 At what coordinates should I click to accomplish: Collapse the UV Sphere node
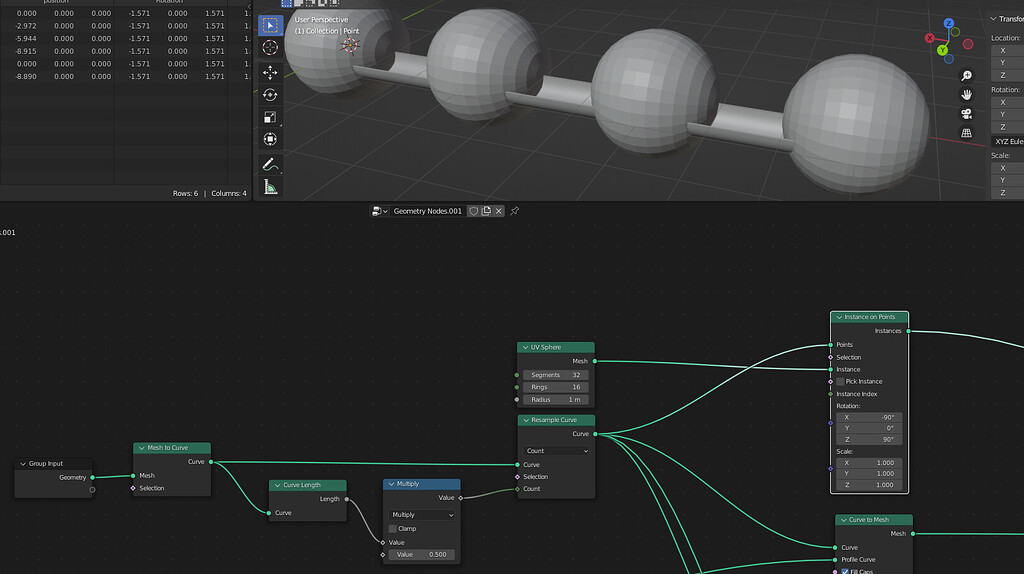(526, 347)
